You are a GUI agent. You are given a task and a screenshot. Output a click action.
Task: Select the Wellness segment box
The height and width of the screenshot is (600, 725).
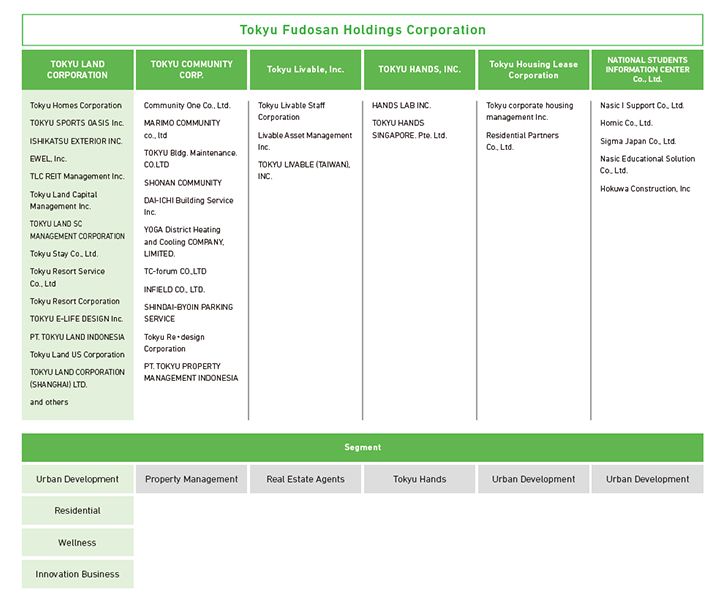(x=77, y=543)
